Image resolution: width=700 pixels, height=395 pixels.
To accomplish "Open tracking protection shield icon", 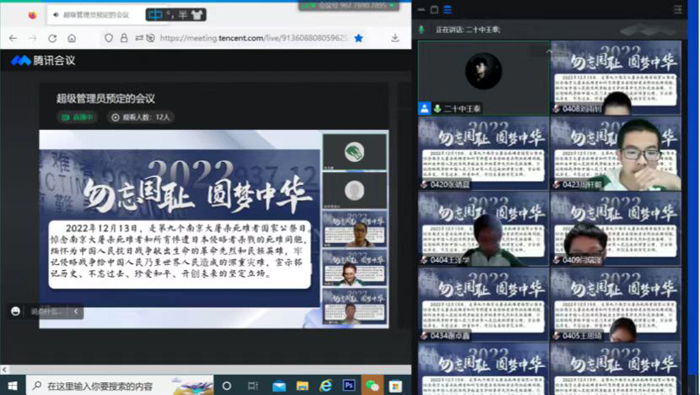I will 108,38.
